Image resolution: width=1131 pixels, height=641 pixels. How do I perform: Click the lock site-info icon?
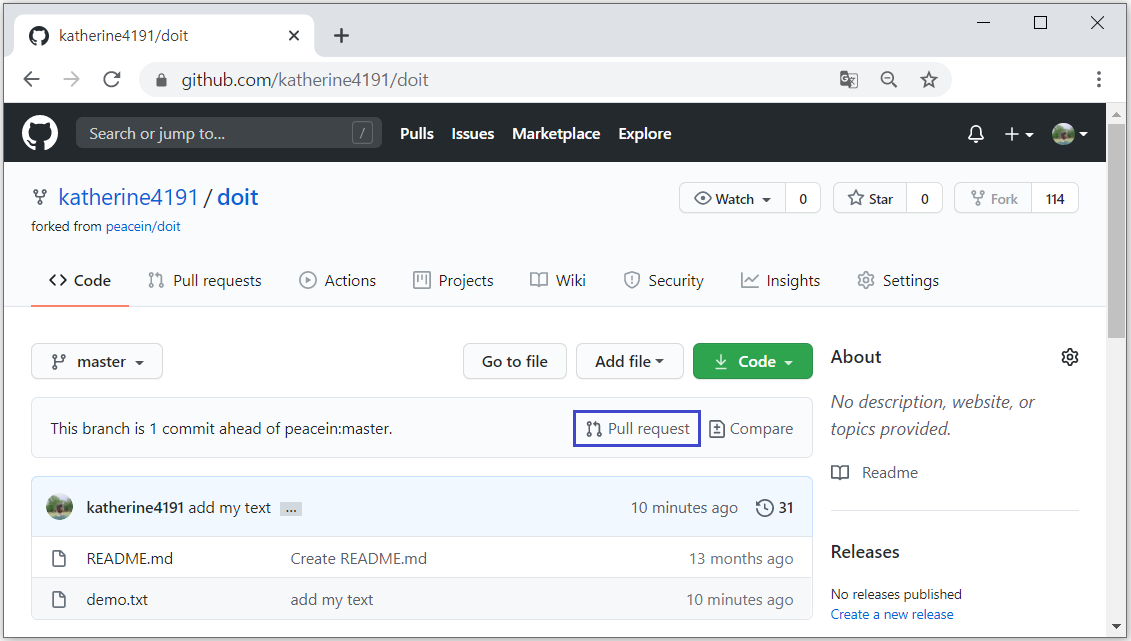pos(162,80)
